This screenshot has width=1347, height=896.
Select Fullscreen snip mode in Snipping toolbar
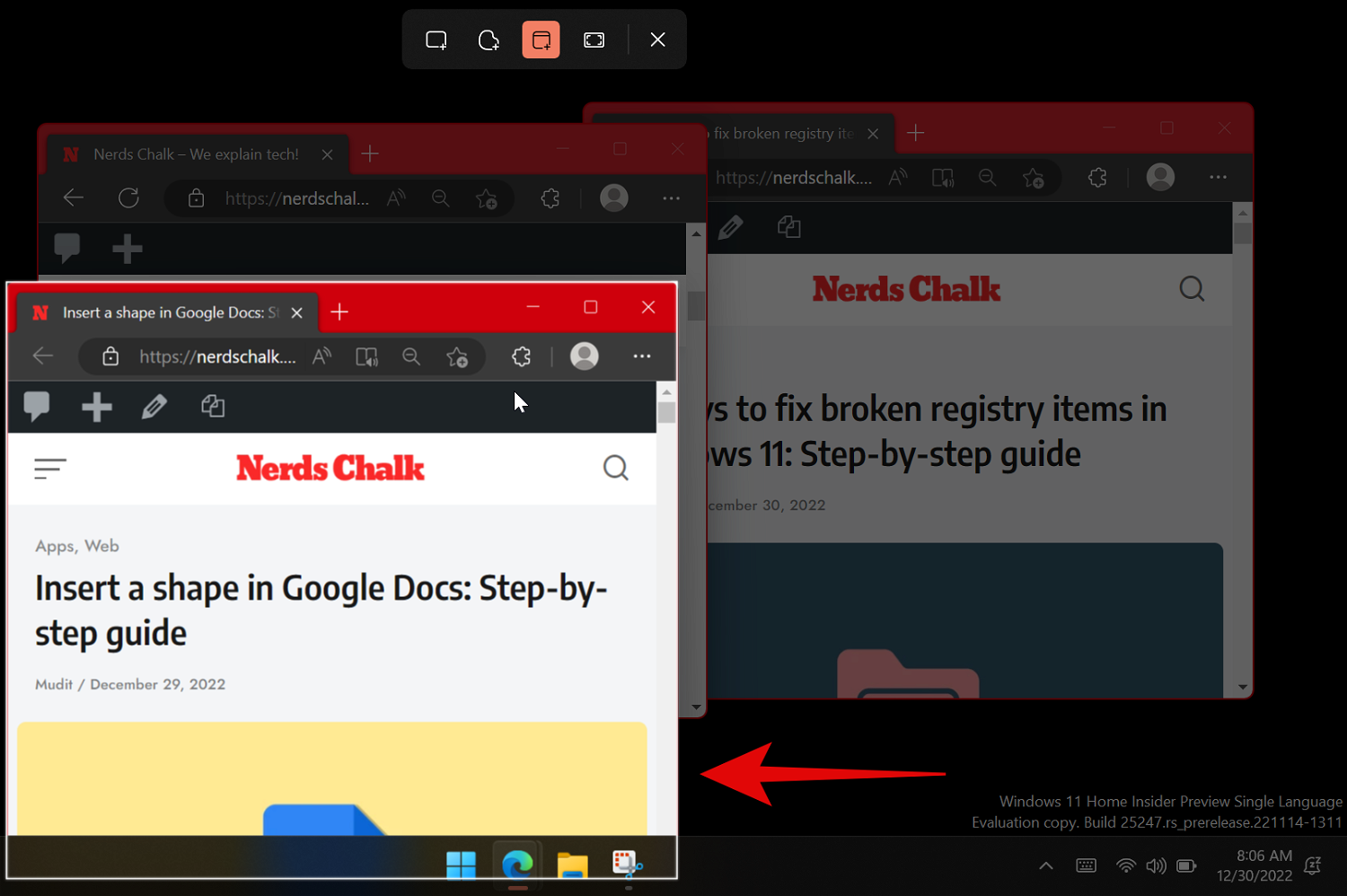[x=594, y=40]
